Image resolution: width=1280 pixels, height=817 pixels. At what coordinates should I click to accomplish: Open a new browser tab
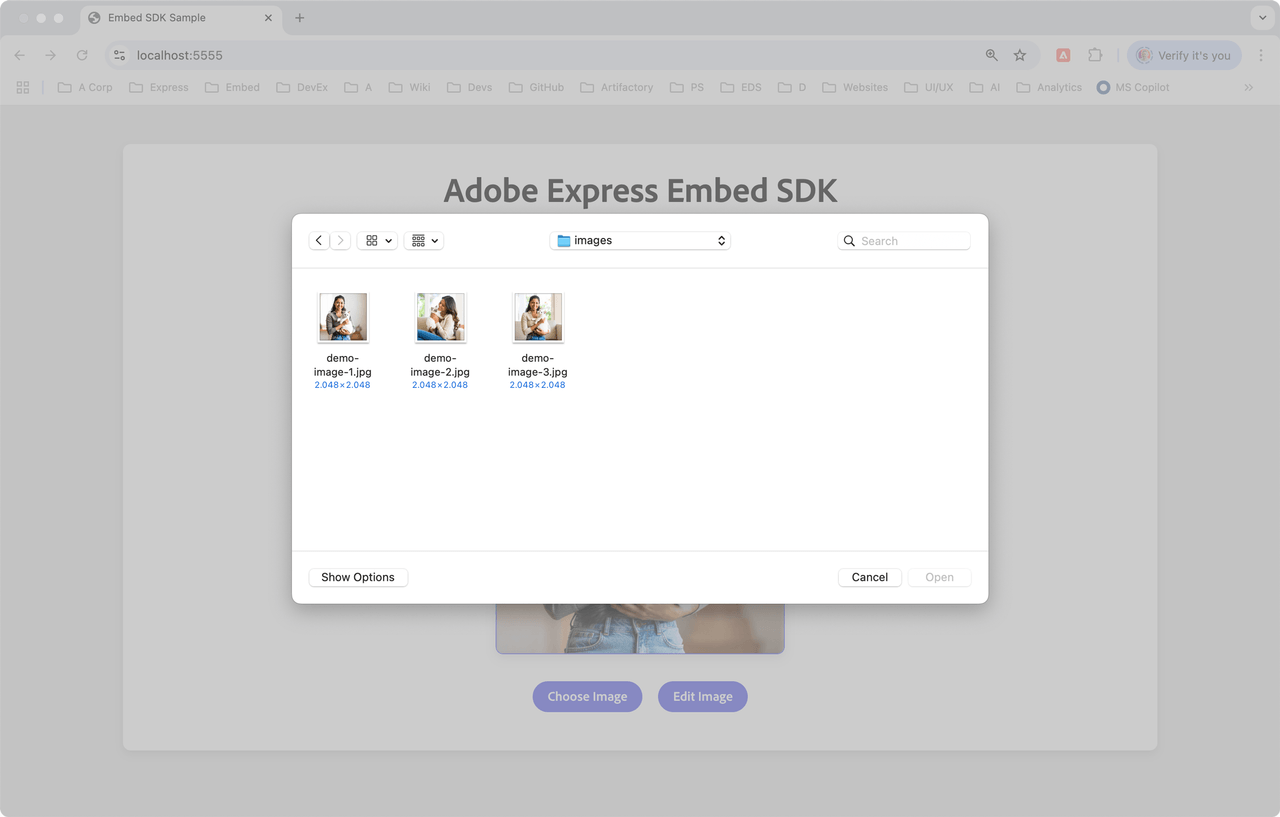[x=299, y=18]
